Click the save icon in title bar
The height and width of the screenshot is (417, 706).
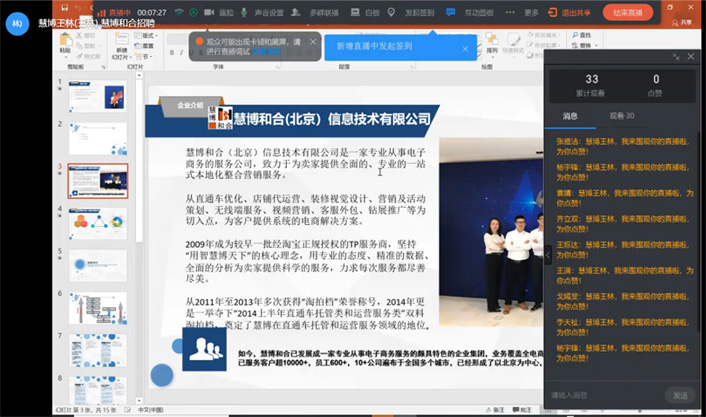[64, 8]
